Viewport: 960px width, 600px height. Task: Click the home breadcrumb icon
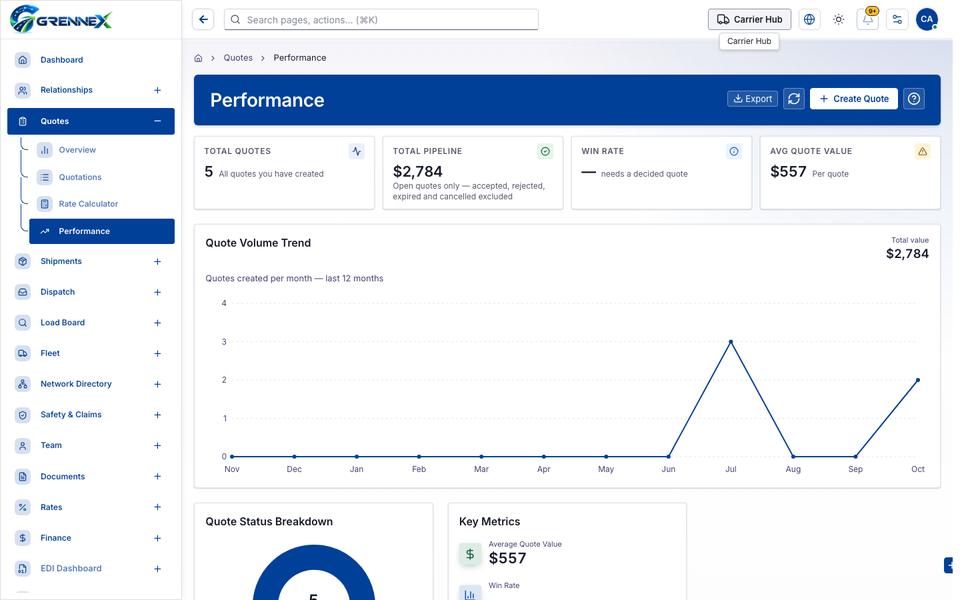(x=198, y=58)
